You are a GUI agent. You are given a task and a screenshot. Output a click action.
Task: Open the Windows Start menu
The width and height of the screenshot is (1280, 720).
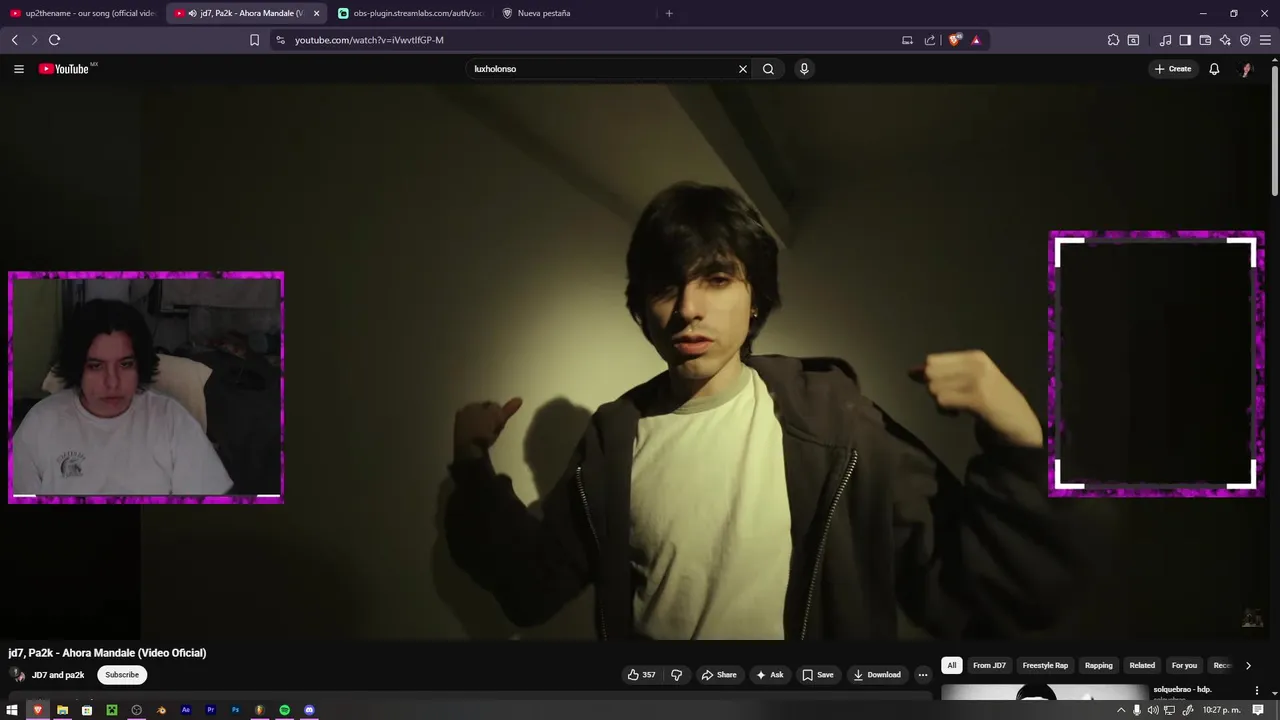pyautogui.click(x=12, y=710)
